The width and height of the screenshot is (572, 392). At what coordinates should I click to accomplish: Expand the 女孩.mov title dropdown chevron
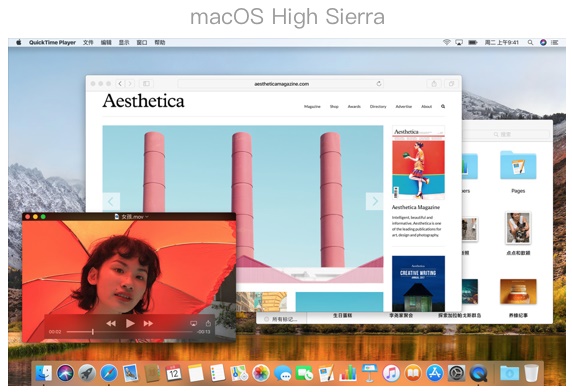147,217
